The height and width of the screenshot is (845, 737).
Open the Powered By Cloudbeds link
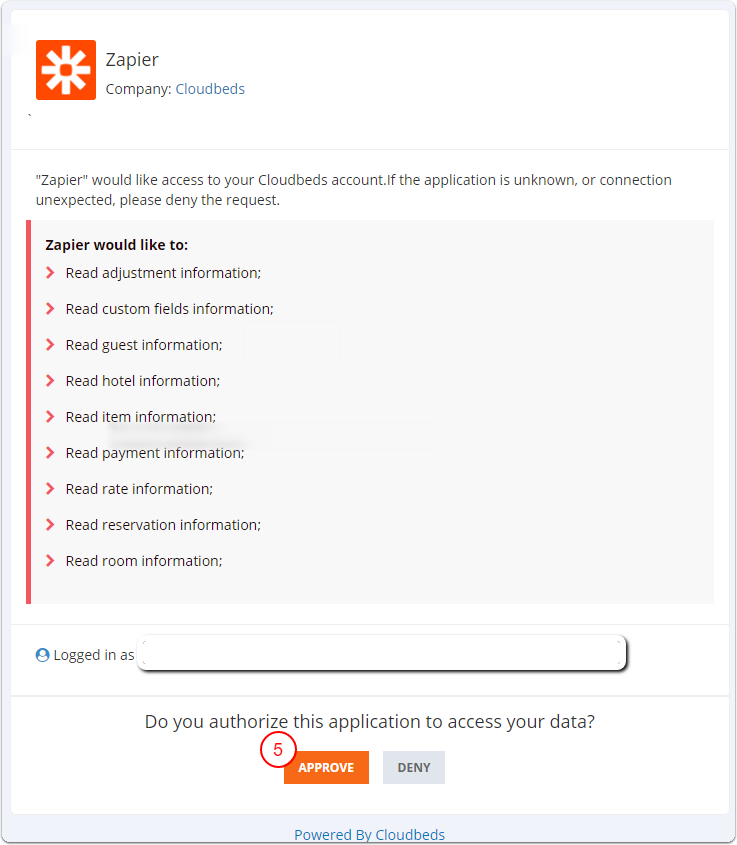pos(370,834)
